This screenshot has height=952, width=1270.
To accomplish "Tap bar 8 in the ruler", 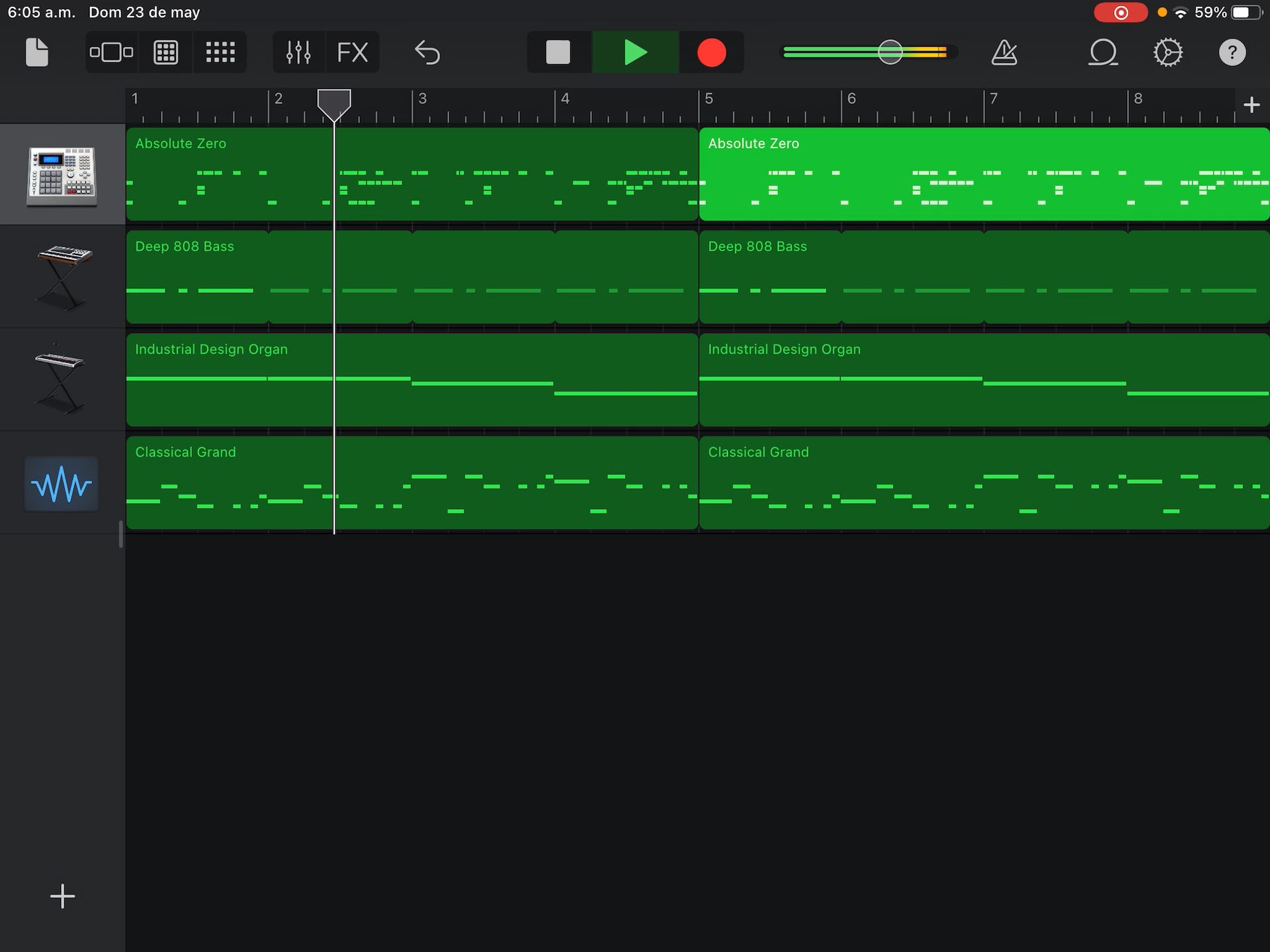I will point(1138,99).
